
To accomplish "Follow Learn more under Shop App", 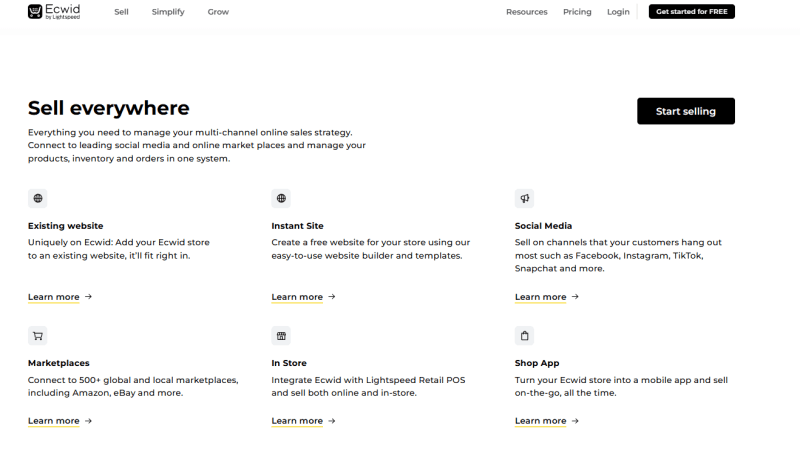I will click(540, 421).
